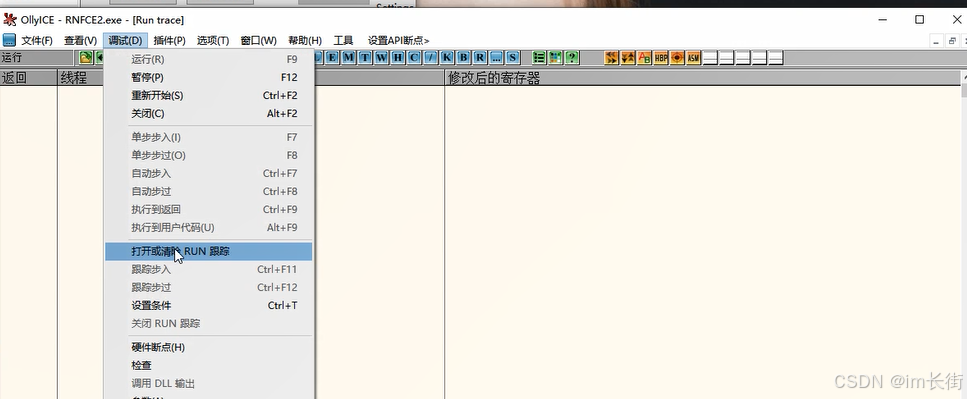This screenshot has width=967, height=399.
Task: Open the 查看(V) menu
Action: coord(80,41)
